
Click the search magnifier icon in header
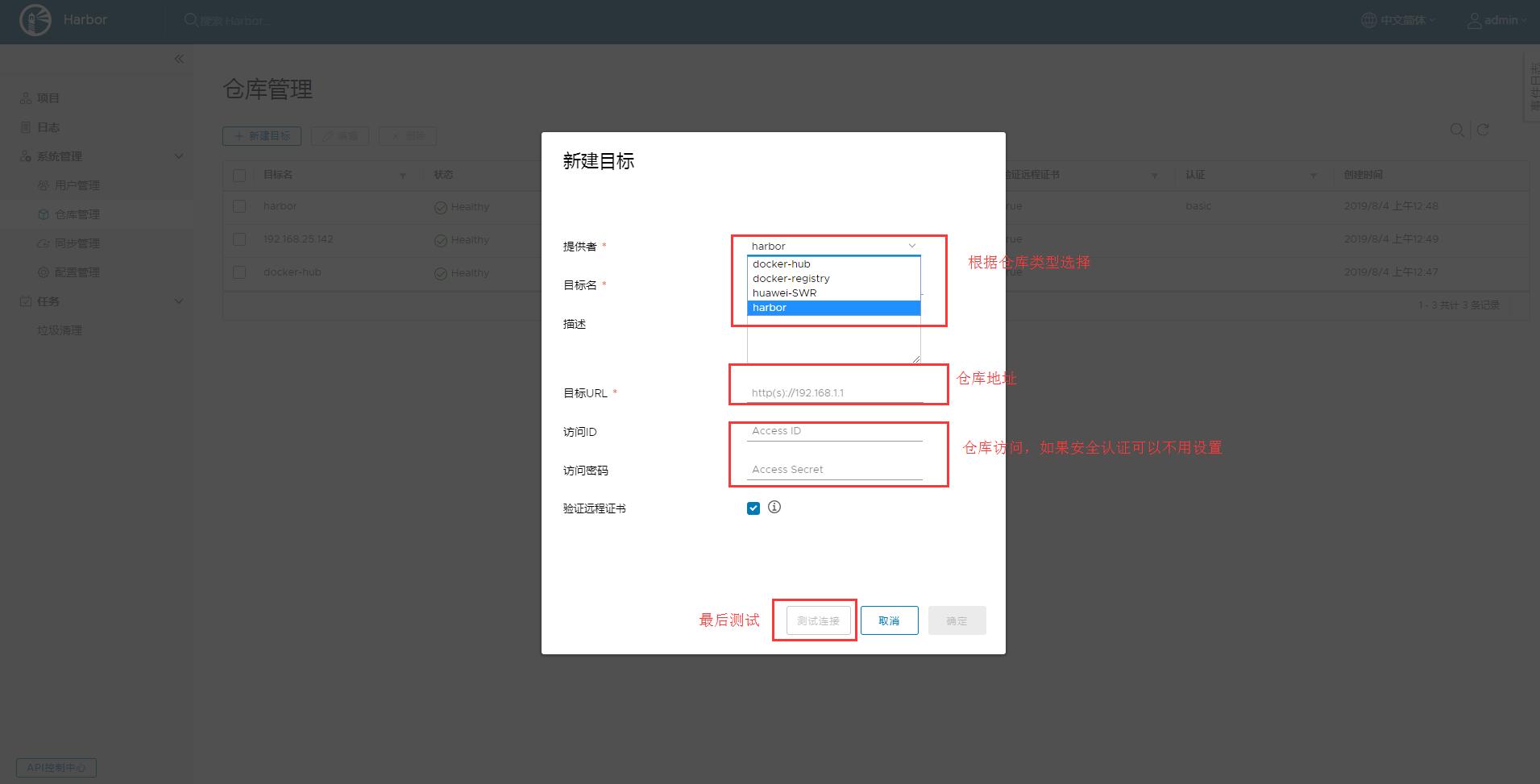coord(191,20)
